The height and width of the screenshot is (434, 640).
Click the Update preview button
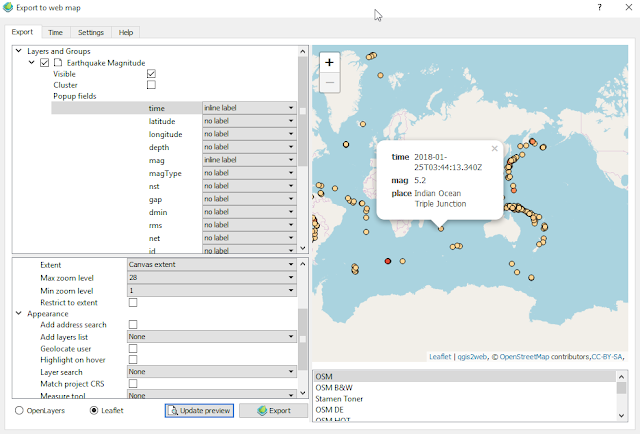[199, 410]
